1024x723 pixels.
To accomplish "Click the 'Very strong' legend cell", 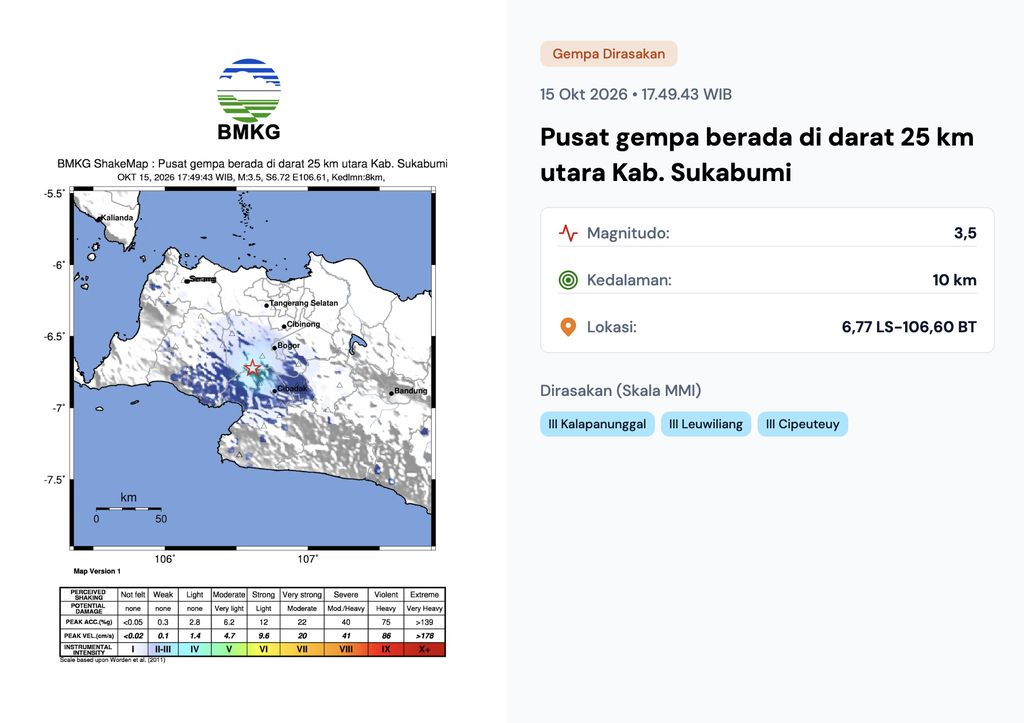I will tap(302, 595).
